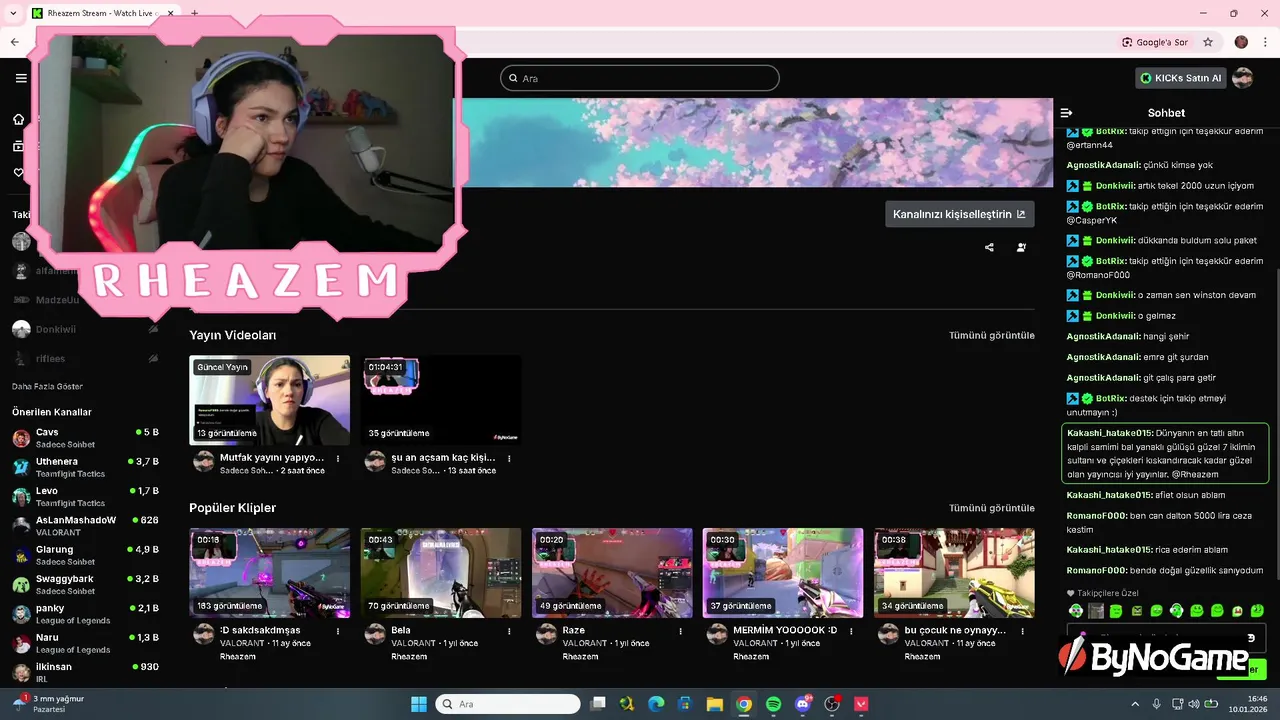Click the share channel icon

(989, 247)
